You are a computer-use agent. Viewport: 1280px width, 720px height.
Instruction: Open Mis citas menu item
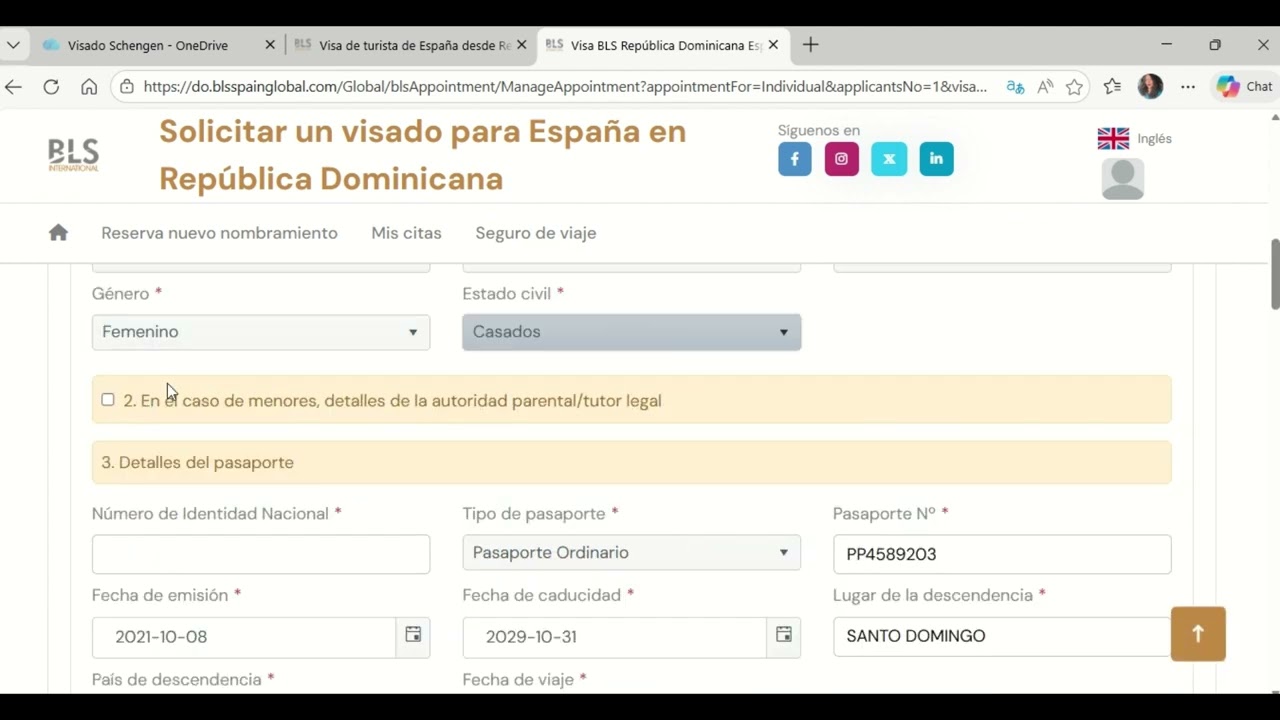pos(406,233)
